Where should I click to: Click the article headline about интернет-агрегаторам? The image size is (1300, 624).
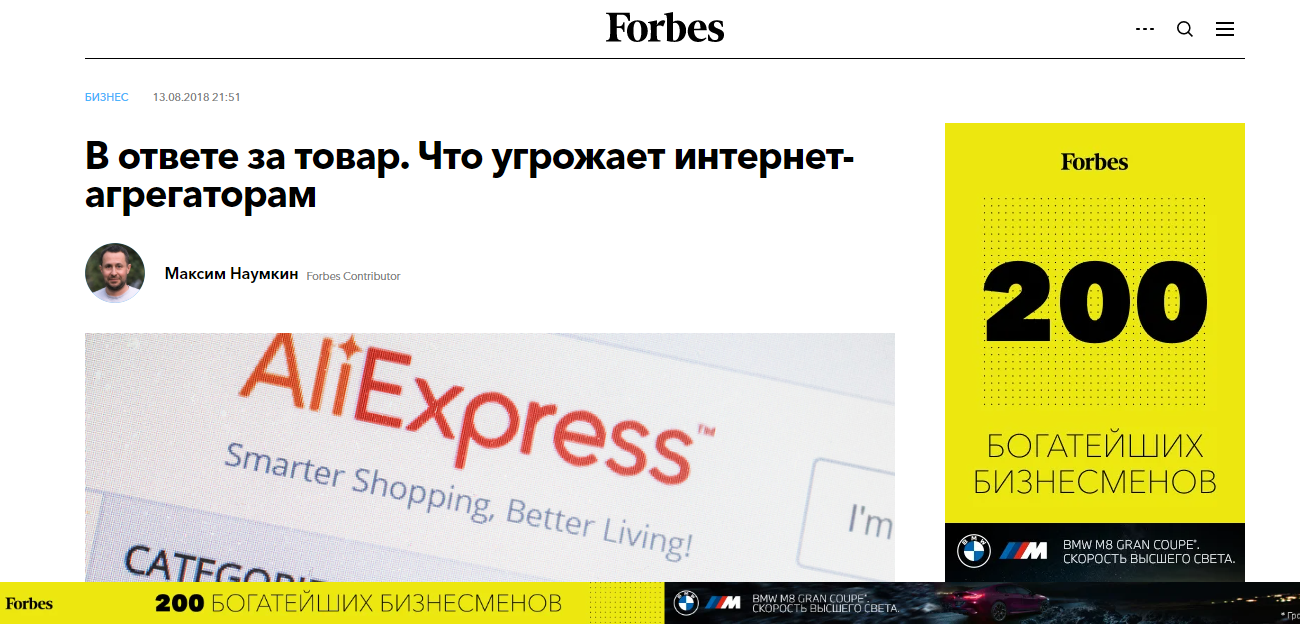(x=470, y=176)
